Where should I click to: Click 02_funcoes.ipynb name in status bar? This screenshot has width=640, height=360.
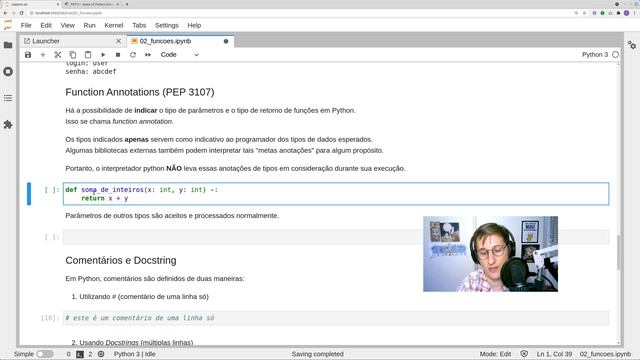coord(605,354)
